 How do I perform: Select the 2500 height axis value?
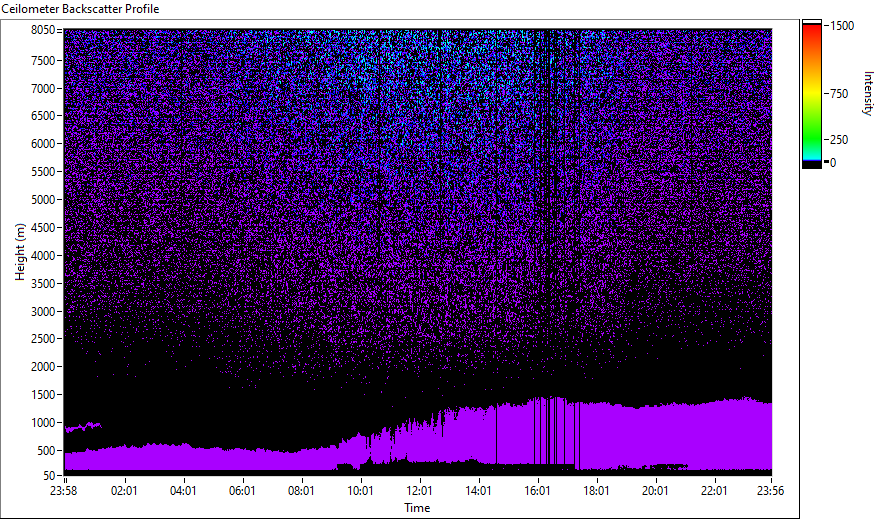point(43,339)
